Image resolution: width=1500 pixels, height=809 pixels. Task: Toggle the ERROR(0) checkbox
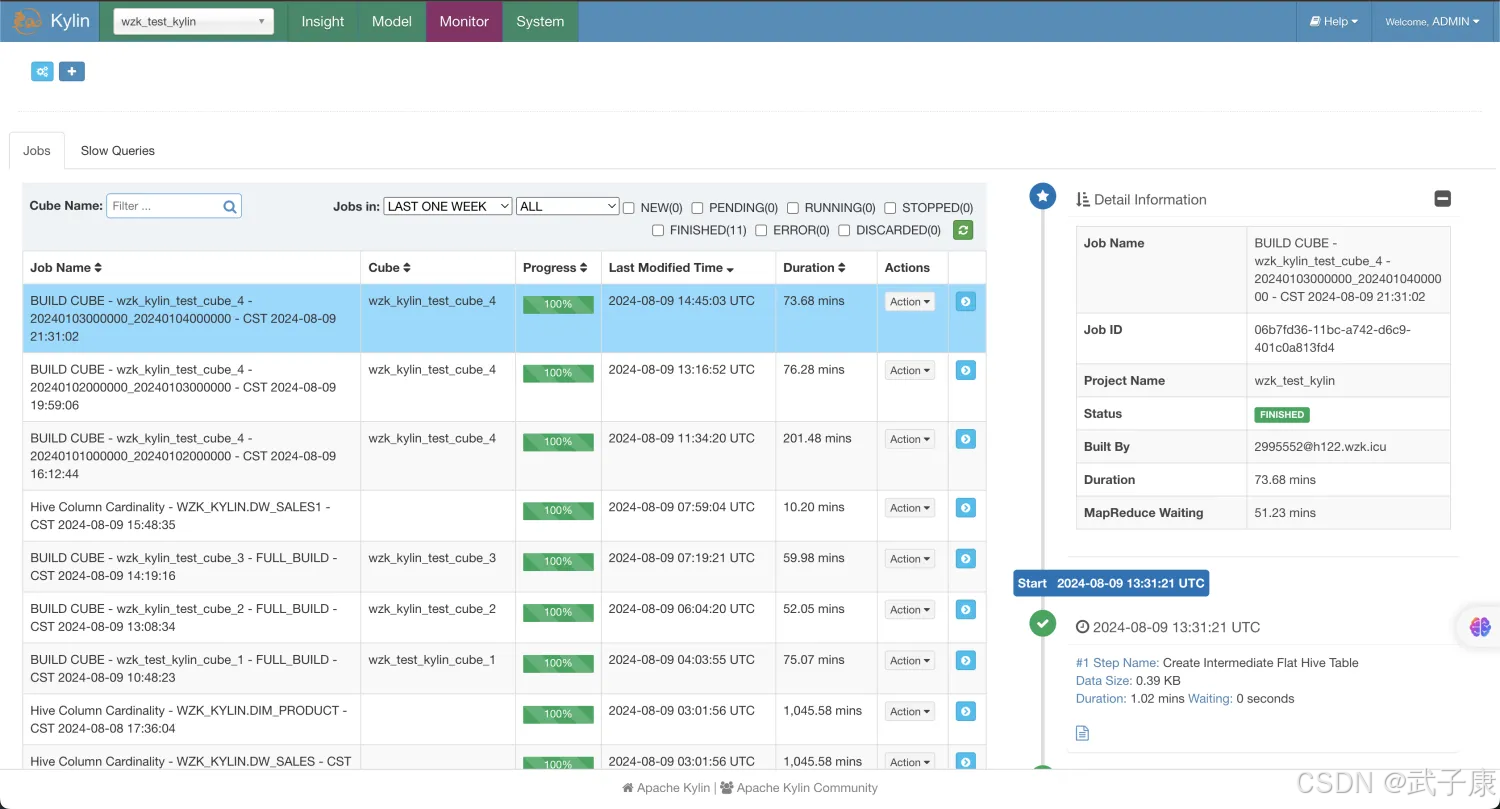click(x=761, y=230)
